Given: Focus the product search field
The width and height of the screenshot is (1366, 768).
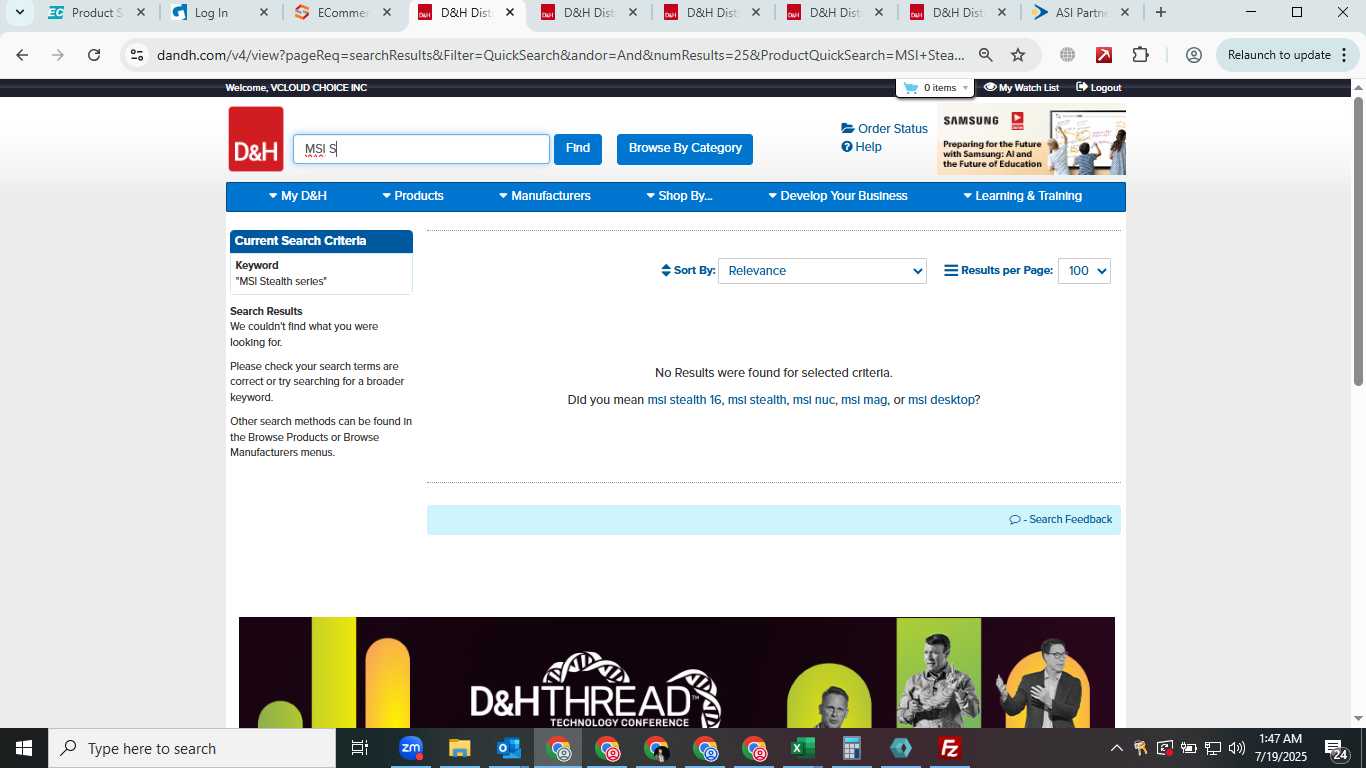Looking at the screenshot, I should 421,149.
